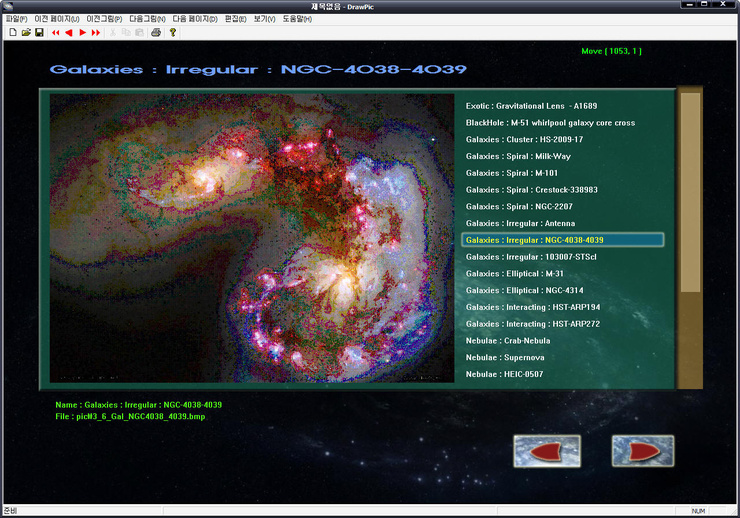Click the File : pic#3_6_Gal_NGC4038_4039.bmp text

(x=130, y=417)
